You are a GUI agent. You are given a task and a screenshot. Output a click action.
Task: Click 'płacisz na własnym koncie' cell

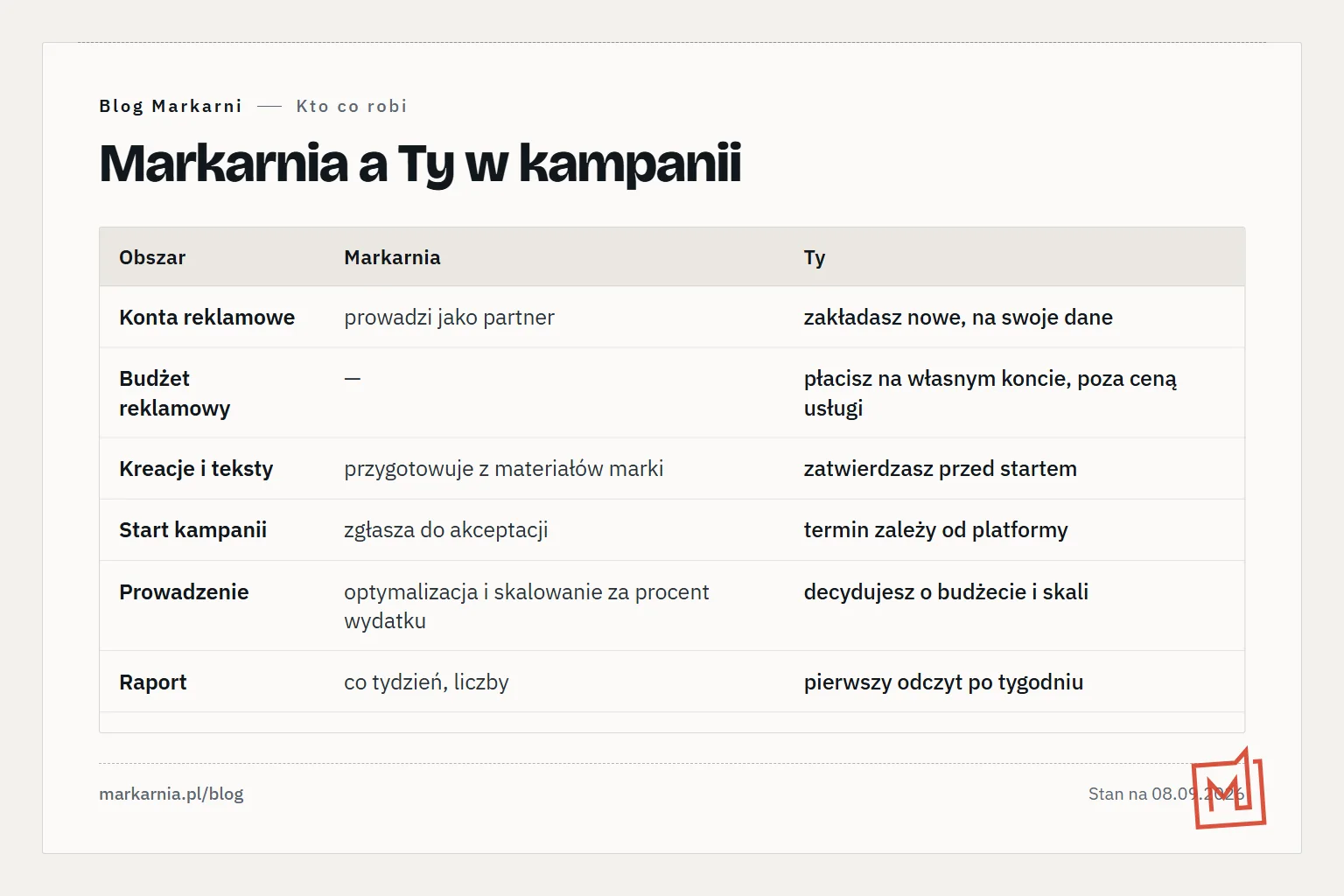click(990, 393)
